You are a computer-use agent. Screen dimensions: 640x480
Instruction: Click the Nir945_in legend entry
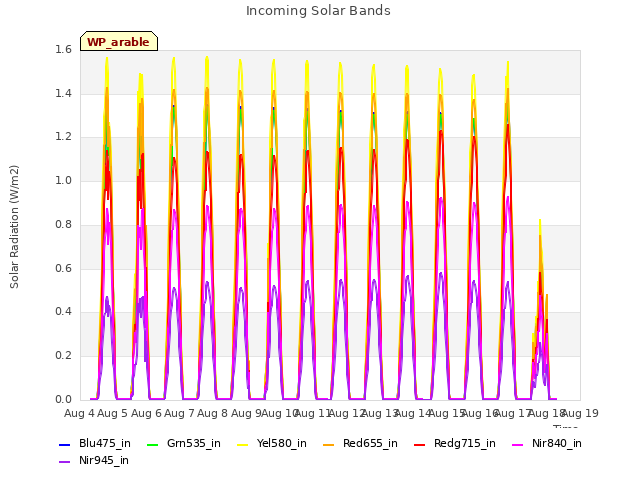(x=94, y=460)
